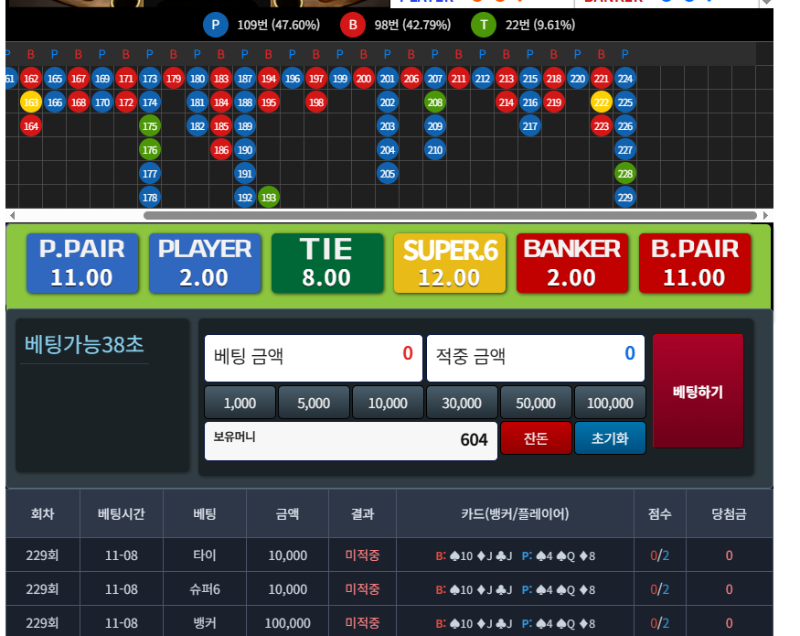Click the blue P player statistics icon

coord(215,25)
